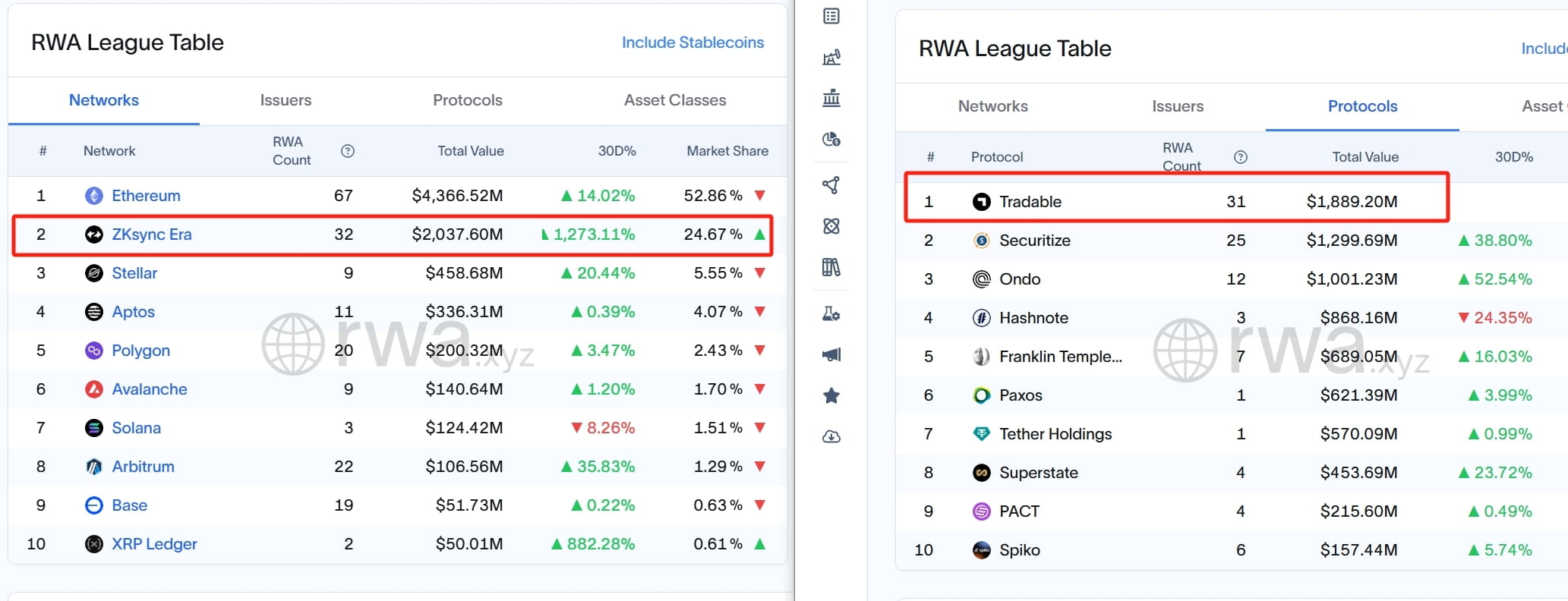Open the bank building sidebar icon

click(831, 98)
